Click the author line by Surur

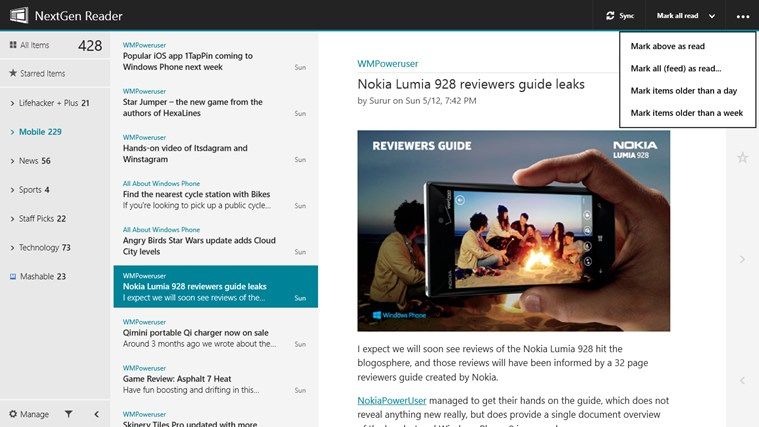pyautogui.click(x=417, y=101)
